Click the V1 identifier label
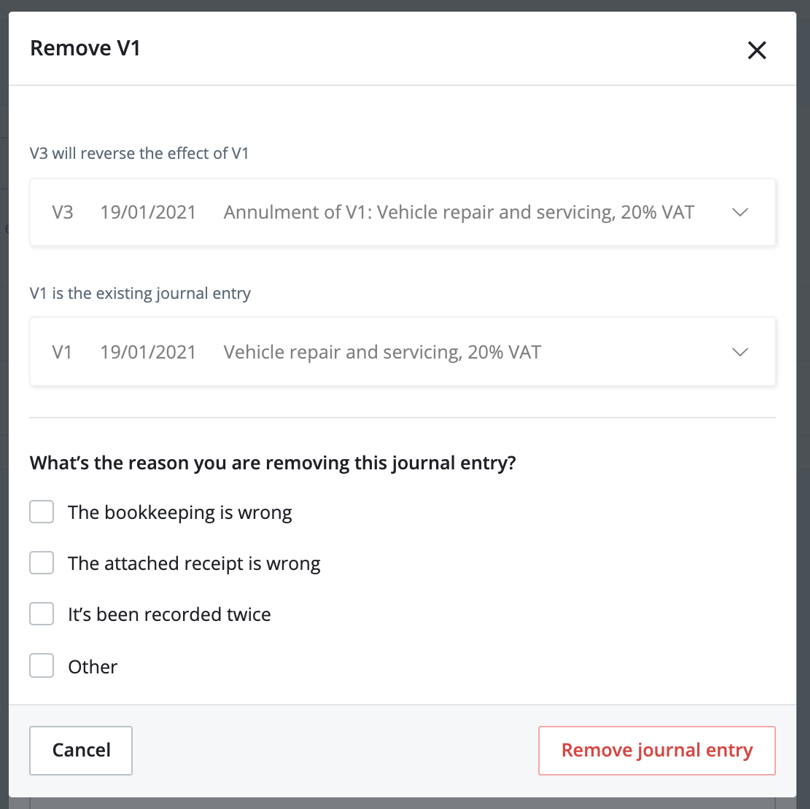 click(x=63, y=352)
